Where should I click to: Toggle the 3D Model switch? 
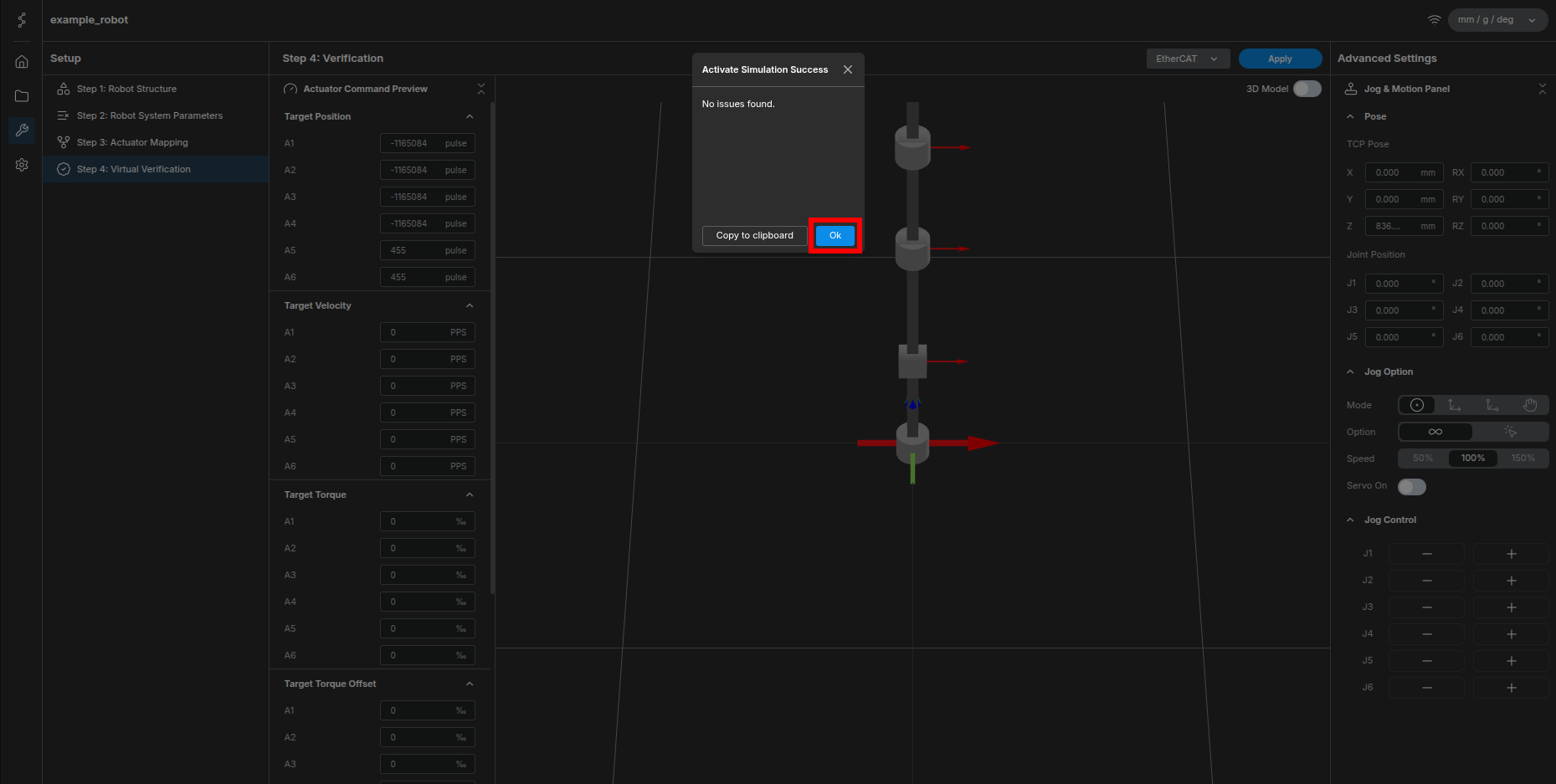1307,89
